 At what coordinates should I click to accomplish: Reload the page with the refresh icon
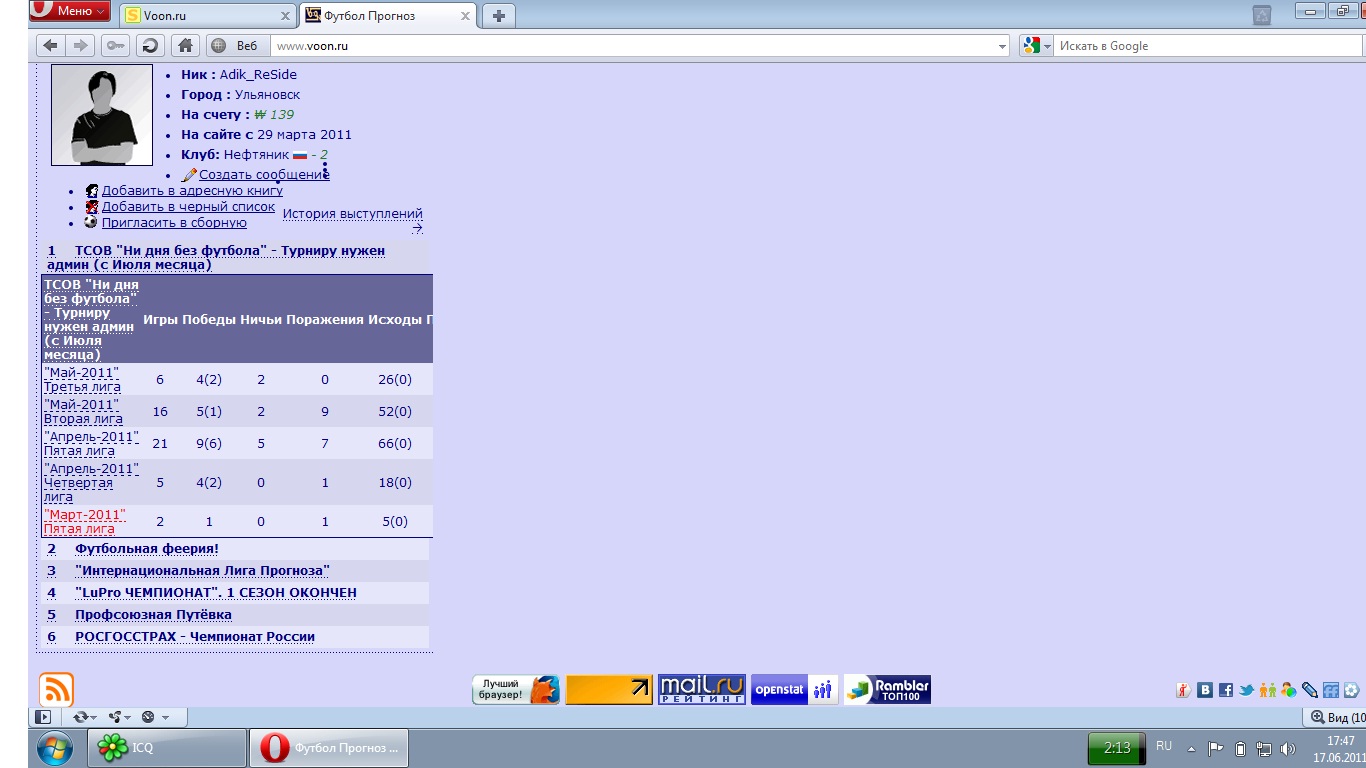click(x=150, y=45)
